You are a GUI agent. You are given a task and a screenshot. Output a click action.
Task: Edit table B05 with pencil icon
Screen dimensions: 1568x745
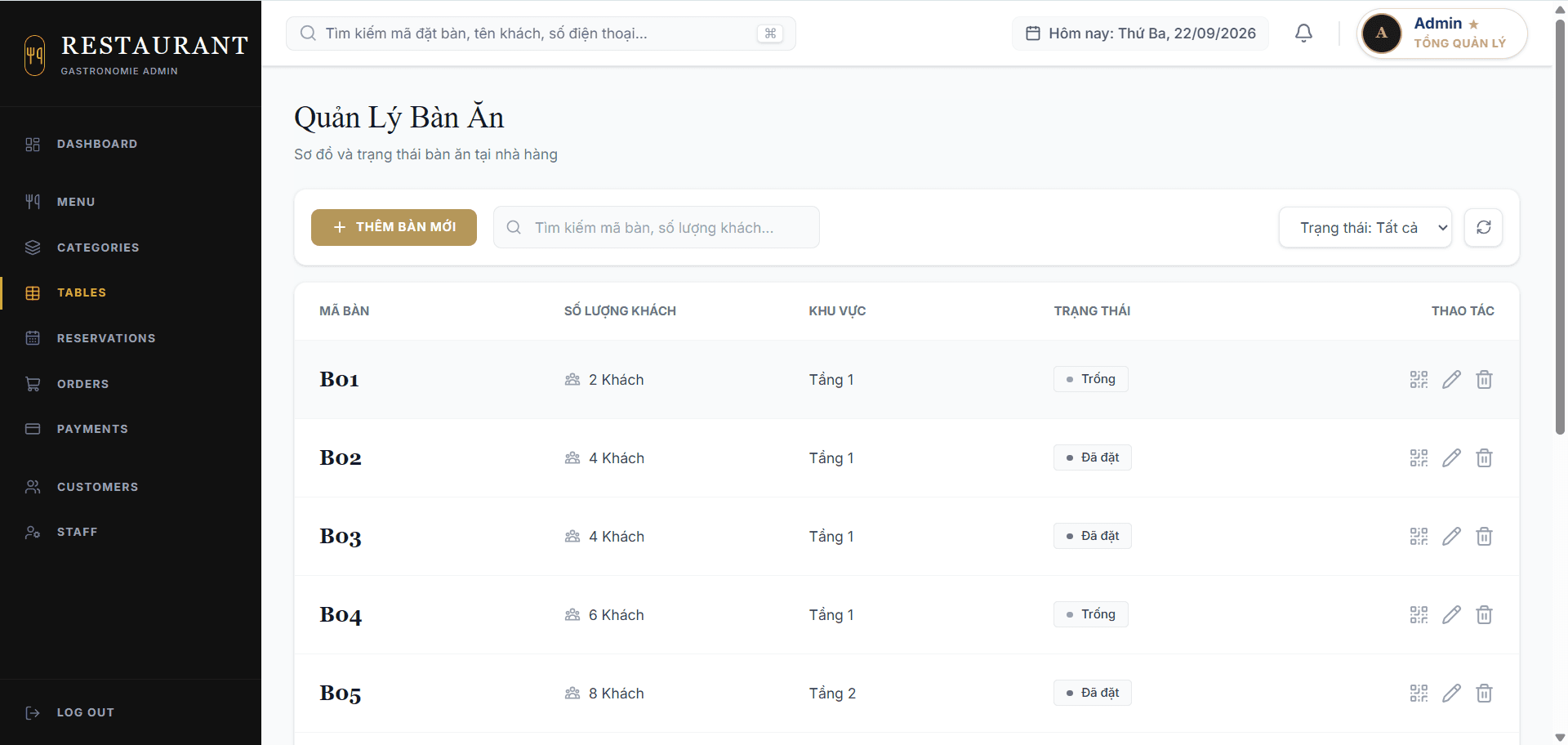(x=1451, y=694)
